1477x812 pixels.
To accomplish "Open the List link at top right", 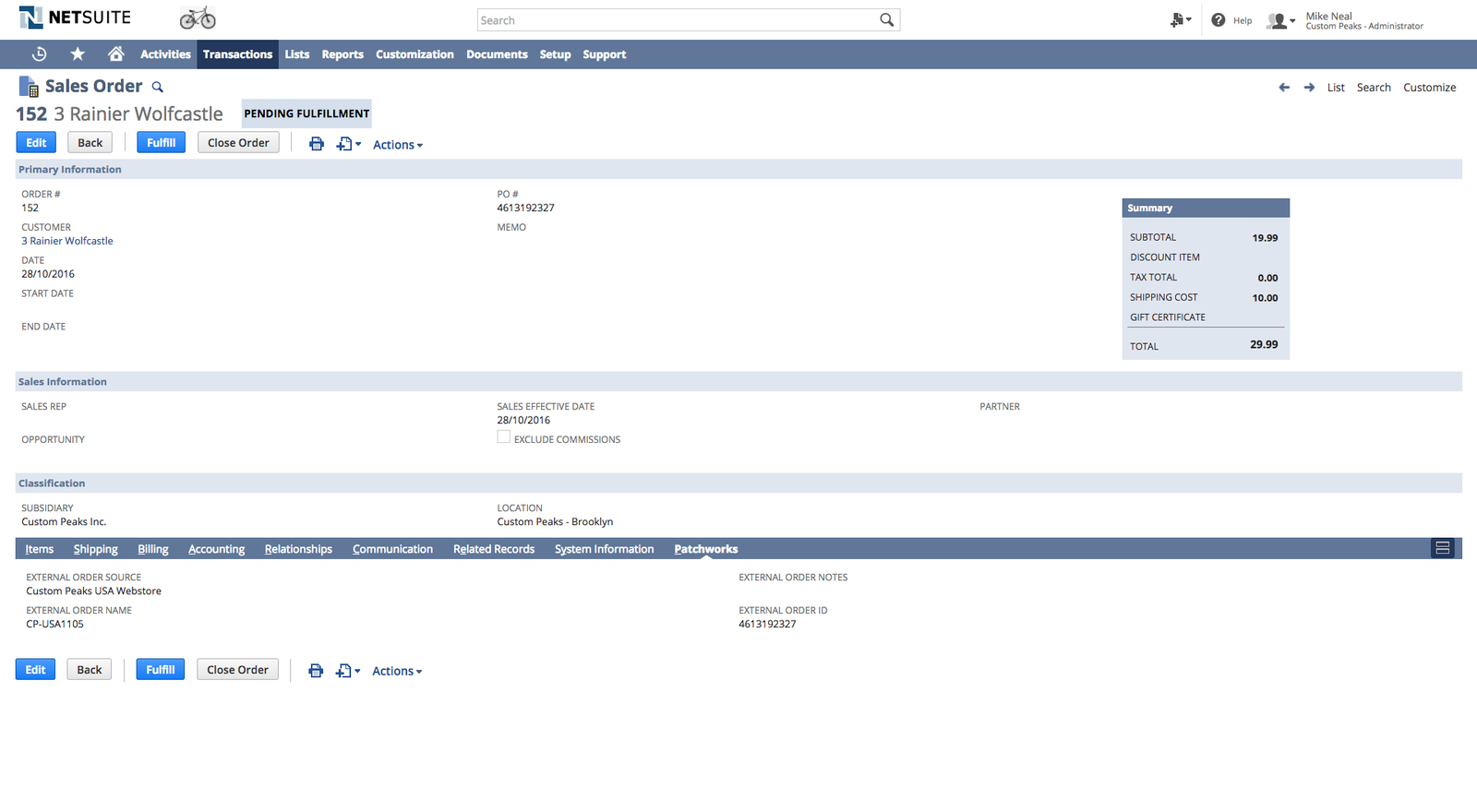I will (x=1336, y=88).
